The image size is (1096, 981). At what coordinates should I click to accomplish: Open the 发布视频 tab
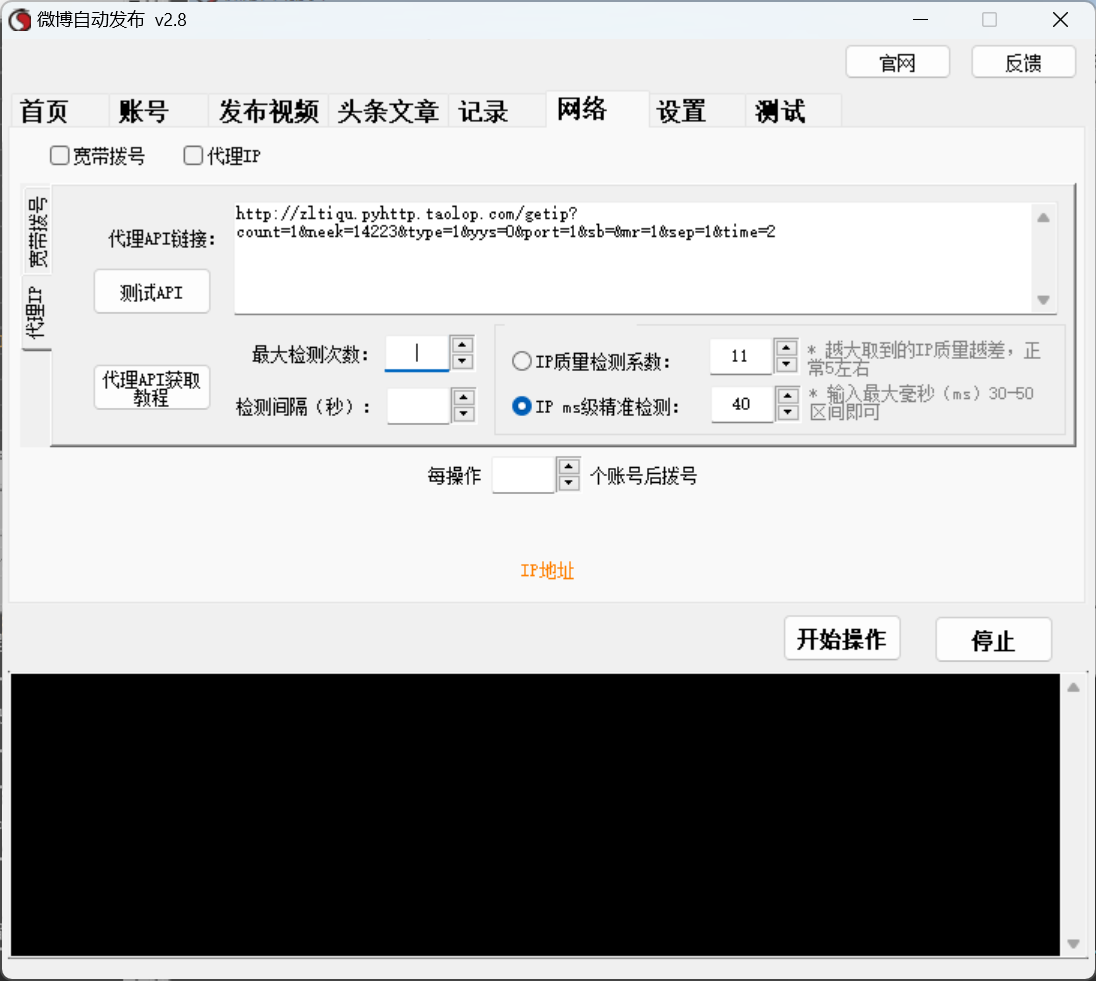(269, 110)
